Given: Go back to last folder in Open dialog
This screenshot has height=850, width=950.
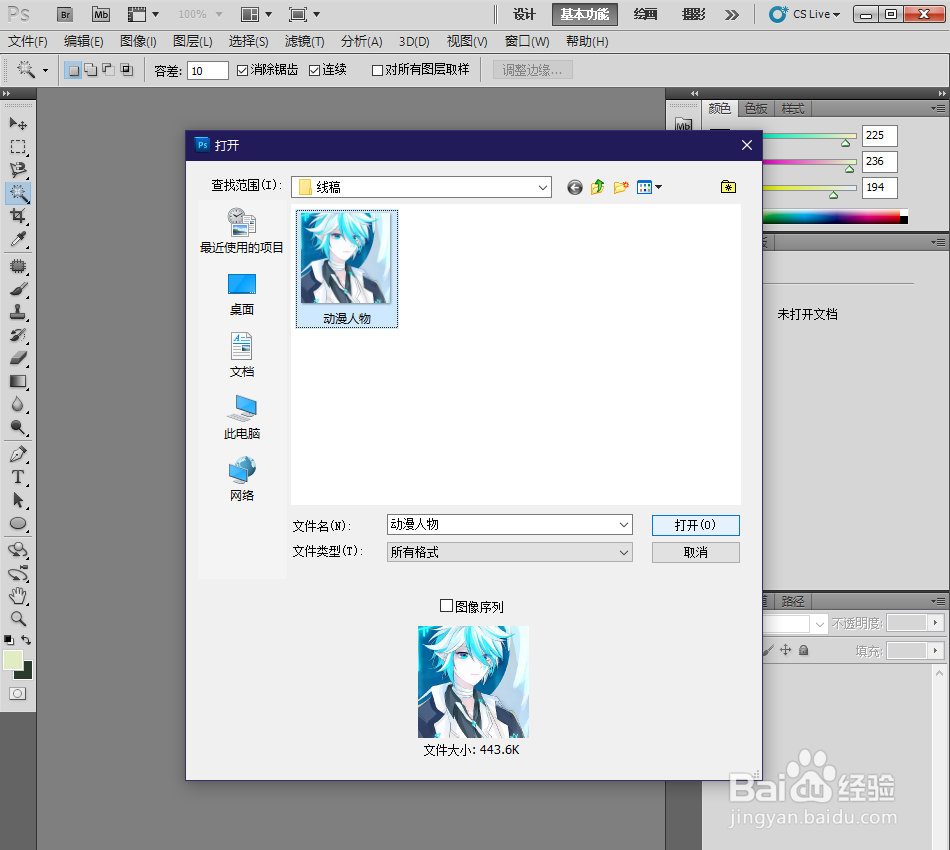Looking at the screenshot, I should [x=574, y=187].
